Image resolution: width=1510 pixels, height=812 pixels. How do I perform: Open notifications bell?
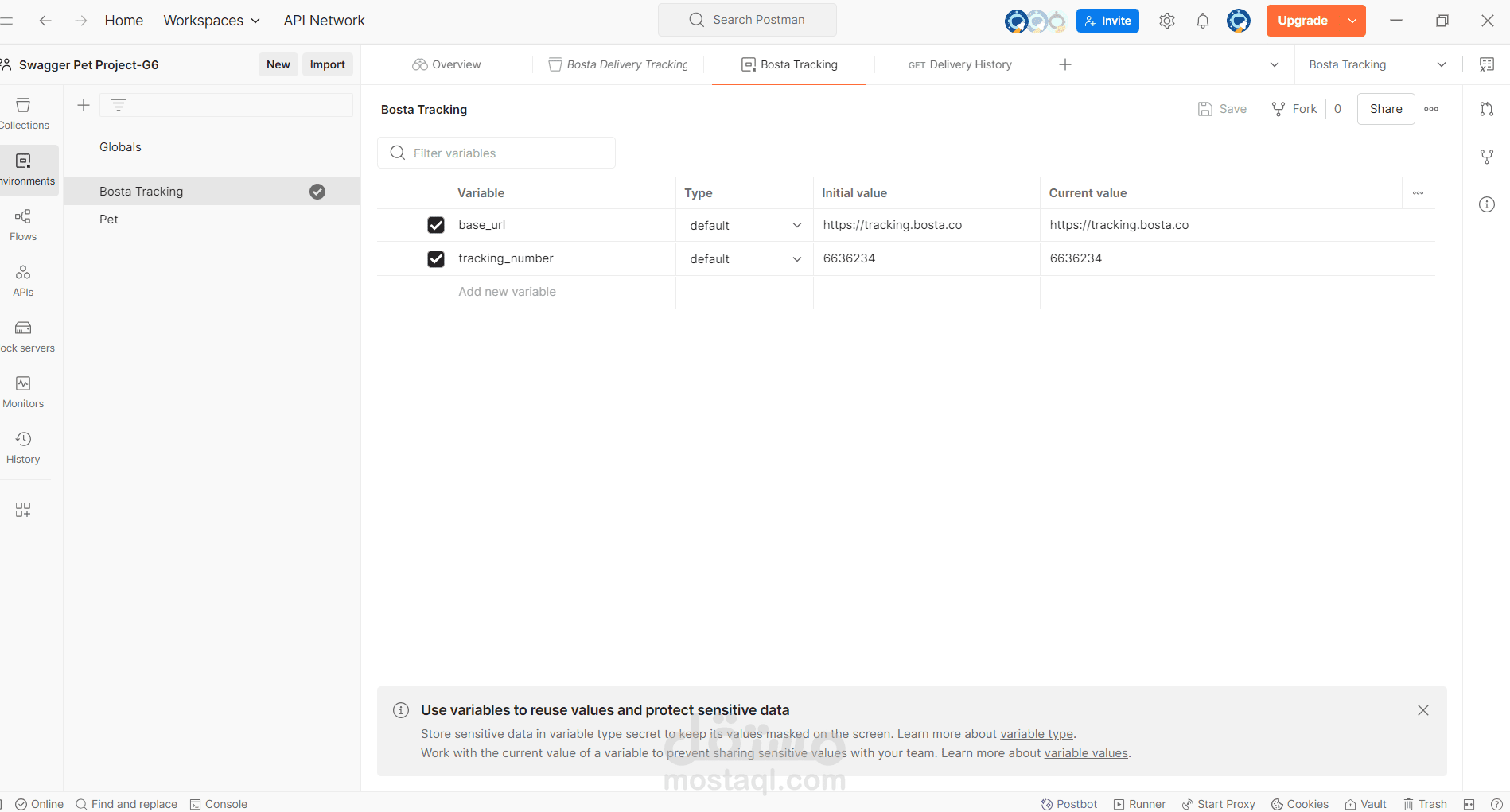[x=1203, y=21]
